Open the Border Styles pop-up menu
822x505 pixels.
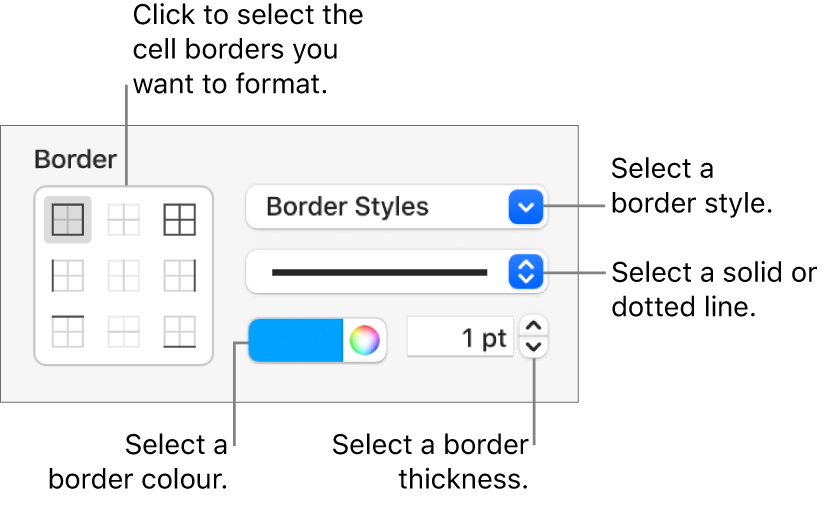[x=396, y=208]
